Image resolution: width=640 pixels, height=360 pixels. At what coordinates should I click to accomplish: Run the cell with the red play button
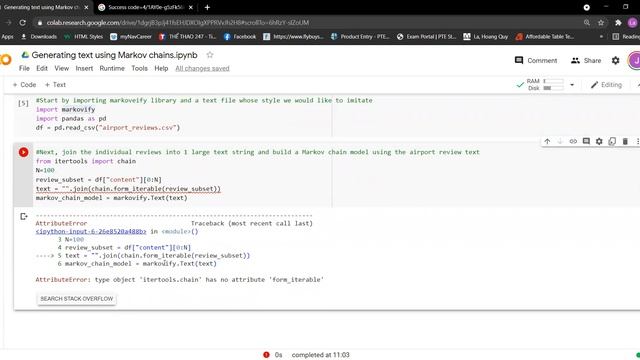23,152
